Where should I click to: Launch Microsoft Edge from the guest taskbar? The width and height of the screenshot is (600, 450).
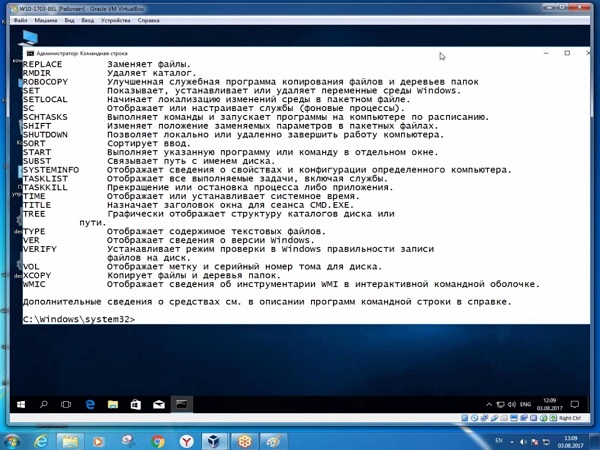[90, 405]
